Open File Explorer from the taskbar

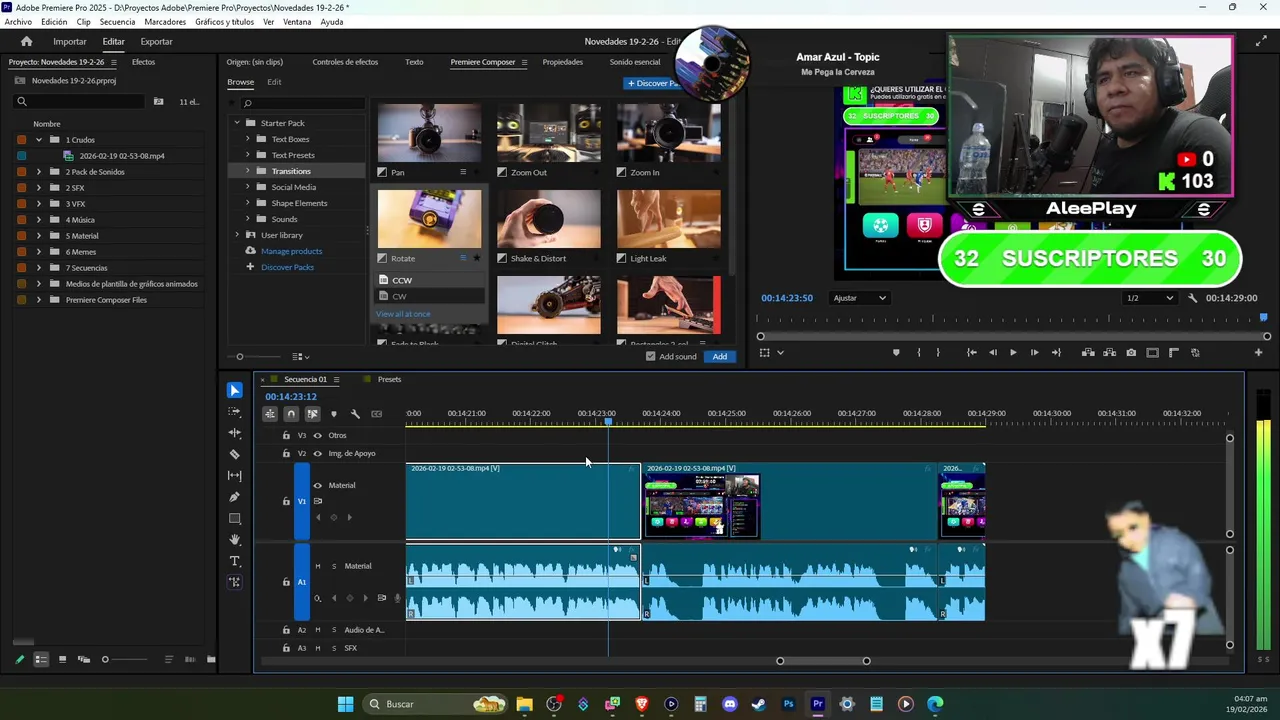524,704
